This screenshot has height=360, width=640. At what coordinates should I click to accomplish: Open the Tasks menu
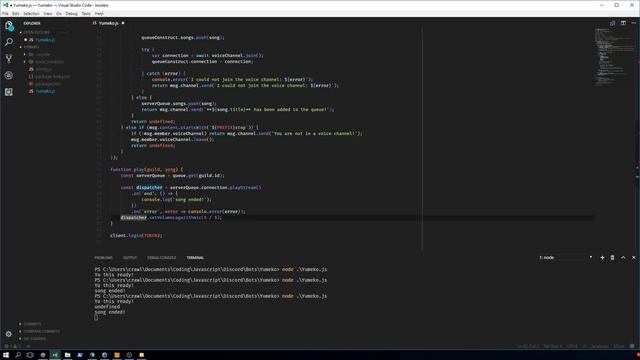[x=86, y=13]
